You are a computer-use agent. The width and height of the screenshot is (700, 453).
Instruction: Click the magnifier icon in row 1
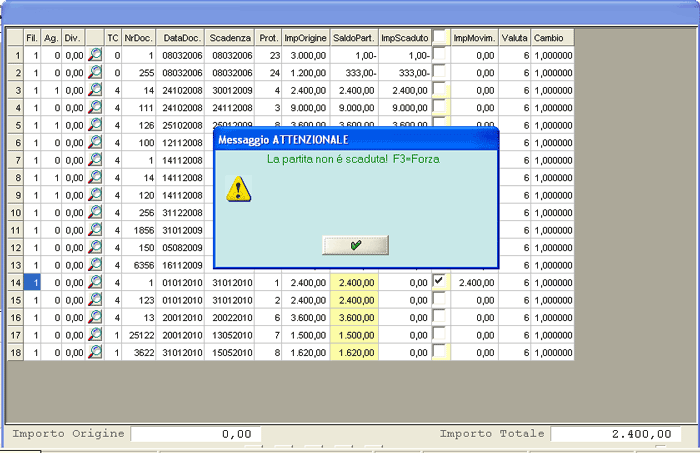(x=96, y=55)
